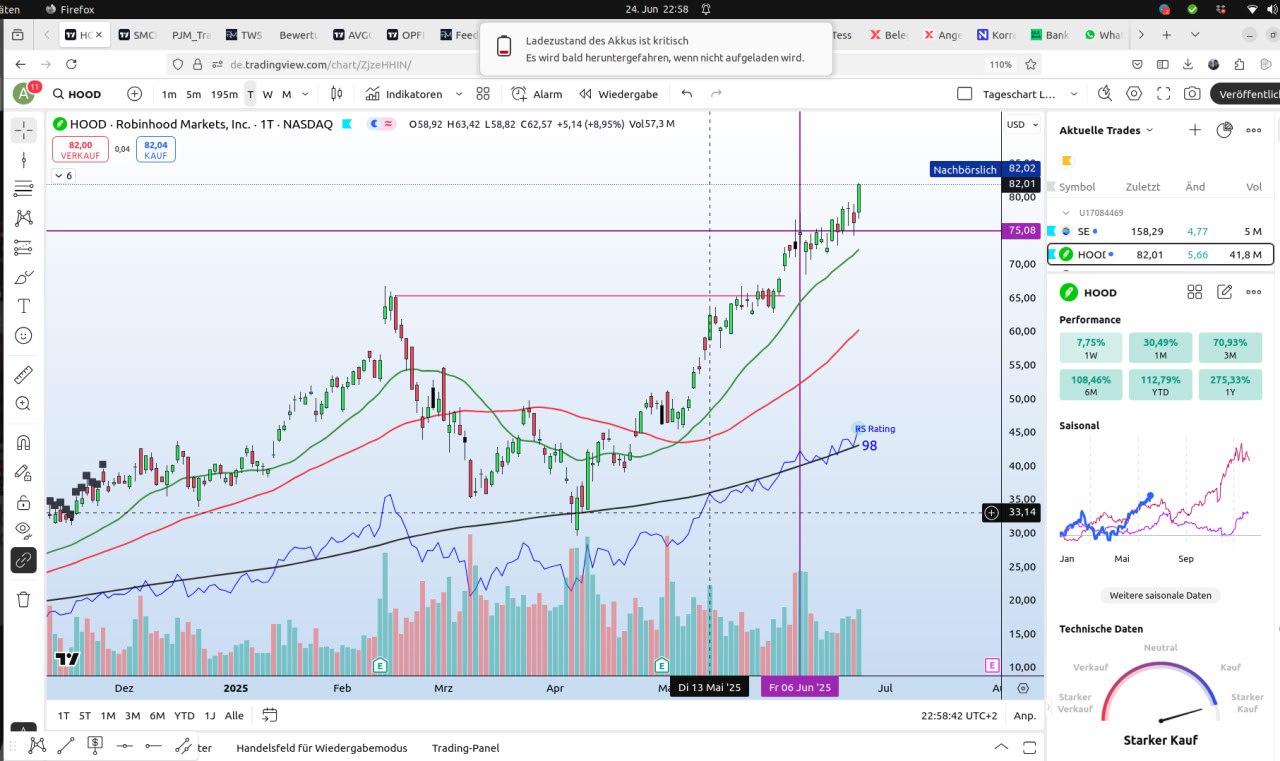1280x761 pixels.
Task: Activate the magnet mode tool
Action: [24, 442]
